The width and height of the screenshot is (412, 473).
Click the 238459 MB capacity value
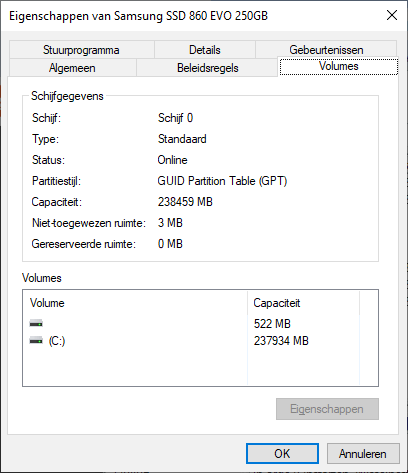[x=185, y=202]
